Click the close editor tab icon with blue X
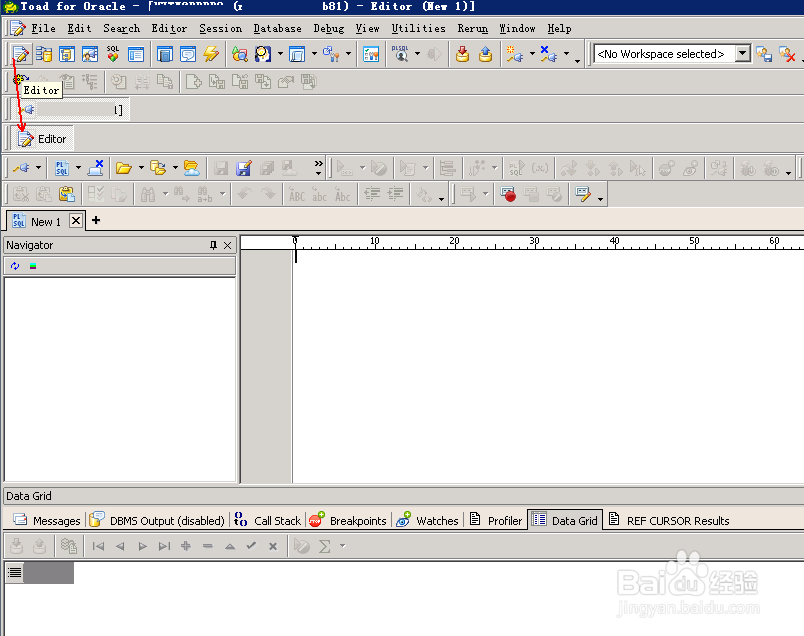804x636 pixels. pyautogui.click(x=95, y=168)
